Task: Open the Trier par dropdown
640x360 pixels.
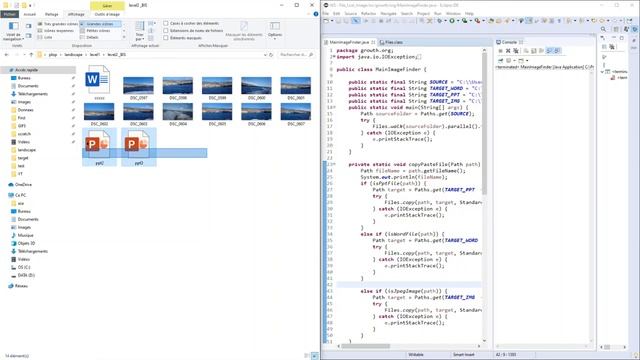Action: point(140,31)
